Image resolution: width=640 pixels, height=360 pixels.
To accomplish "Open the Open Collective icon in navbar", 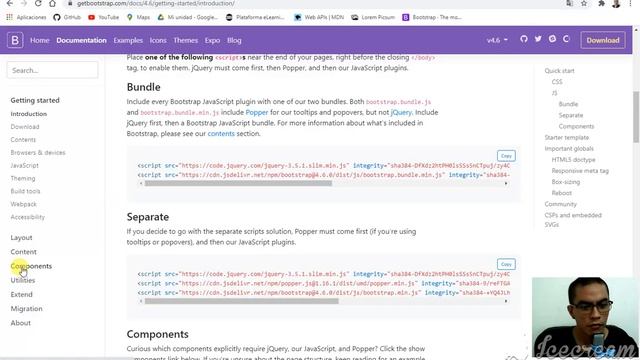I will [566, 39].
